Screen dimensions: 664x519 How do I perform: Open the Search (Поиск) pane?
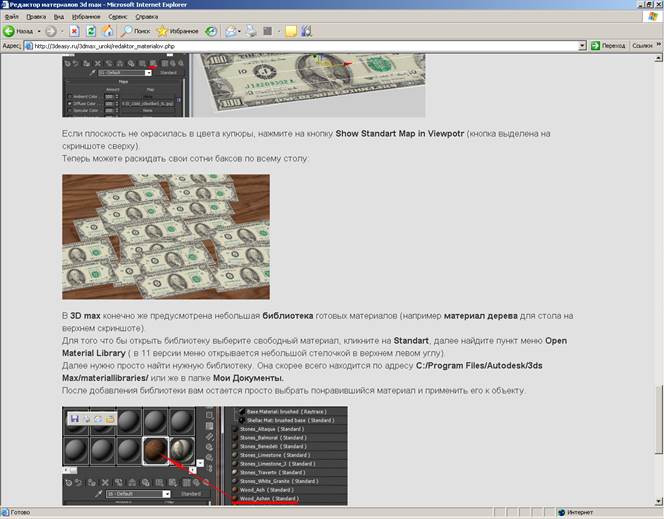click(136, 31)
